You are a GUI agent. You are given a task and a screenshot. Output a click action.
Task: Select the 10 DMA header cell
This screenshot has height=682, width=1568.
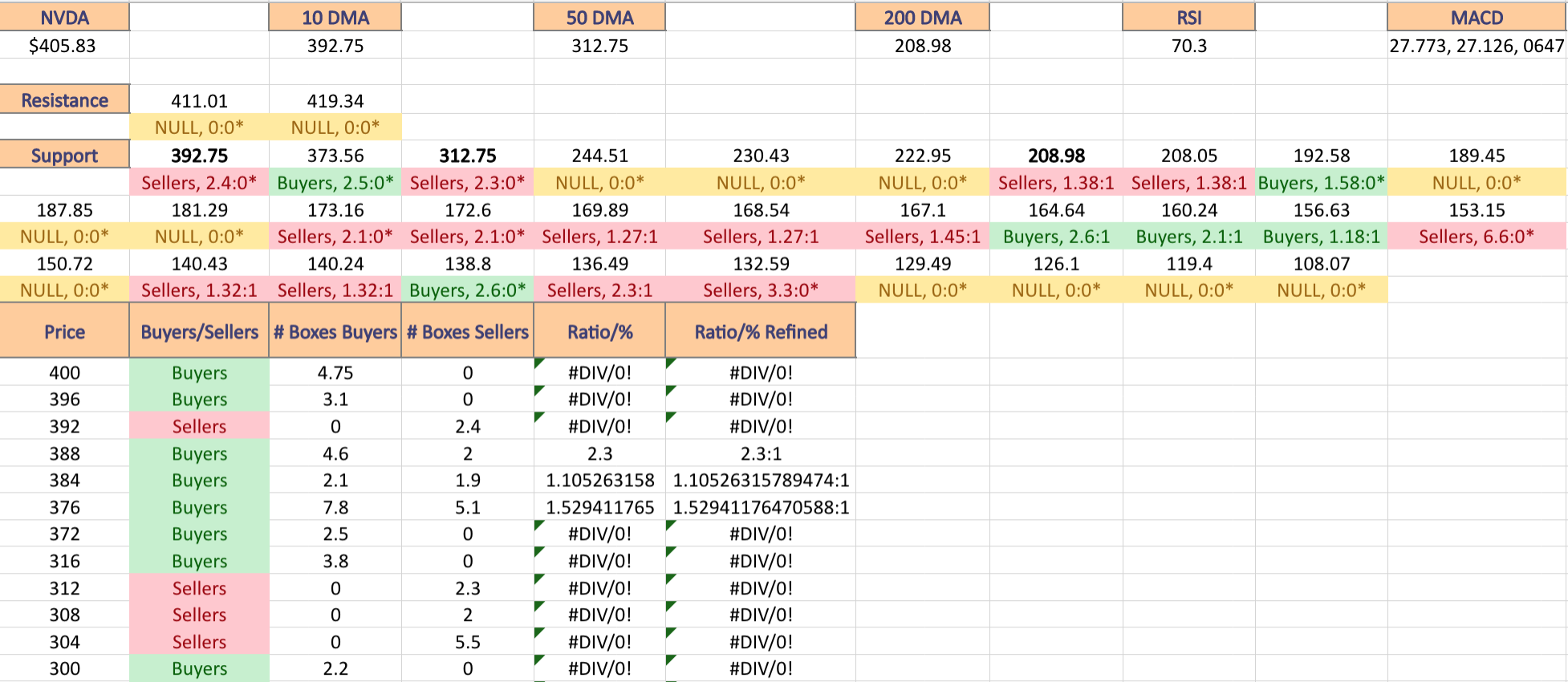[x=335, y=17]
